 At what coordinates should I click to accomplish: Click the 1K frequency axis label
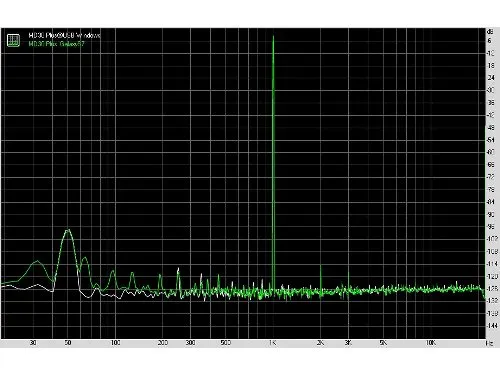point(273,343)
